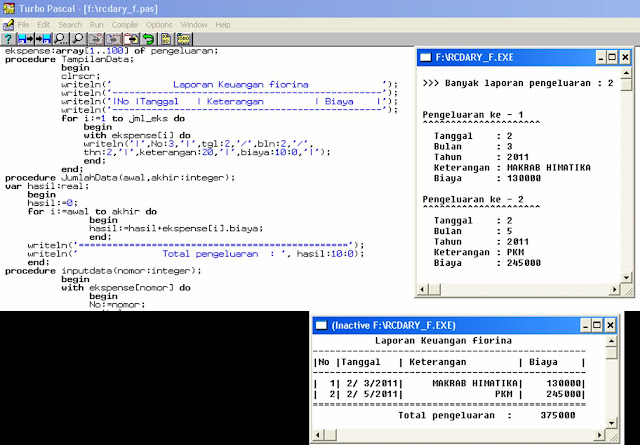Click scroll-left arrow in Inactive RCDARY_F window

coord(319,435)
